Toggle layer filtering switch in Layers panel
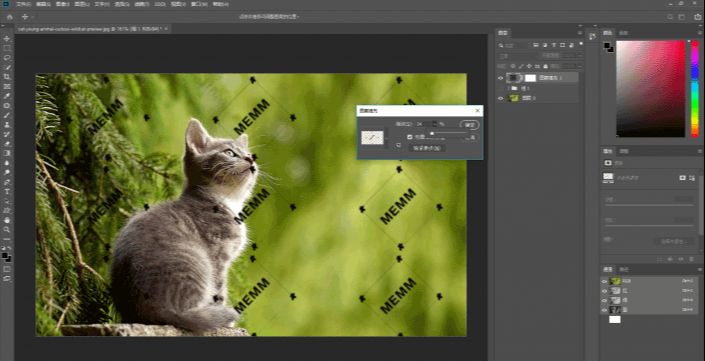The image size is (705, 361). click(x=580, y=45)
